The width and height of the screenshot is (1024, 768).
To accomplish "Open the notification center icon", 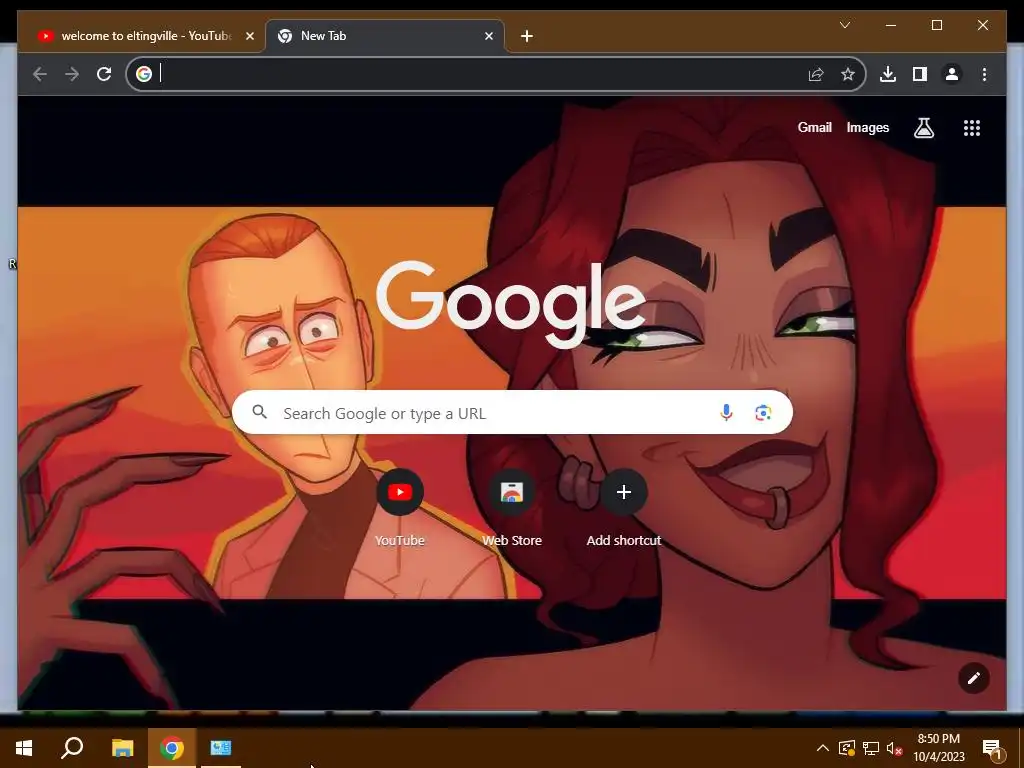I will point(993,750).
